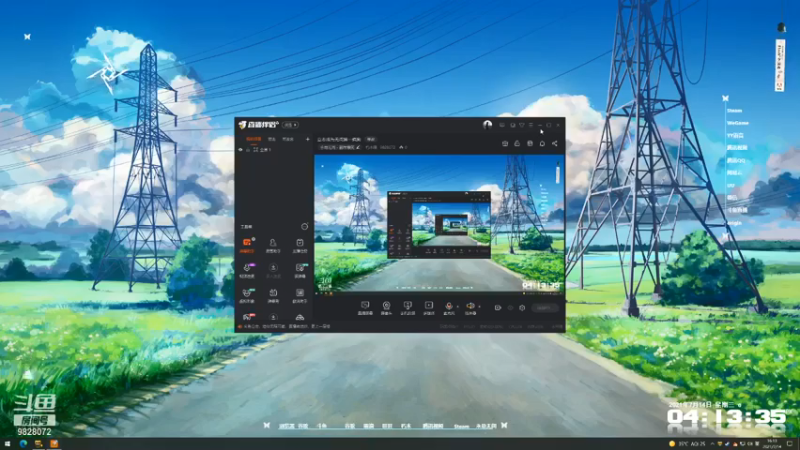Screen dimensions: 800x450
Task: Expand the arrow beside the microphone icon
Action: (x=458, y=307)
